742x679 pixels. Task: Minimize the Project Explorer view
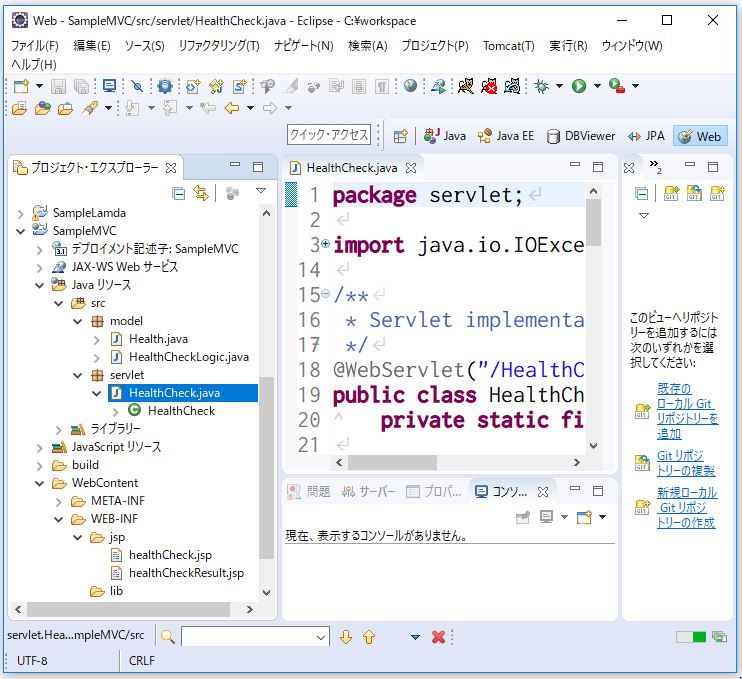[x=235, y=165]
